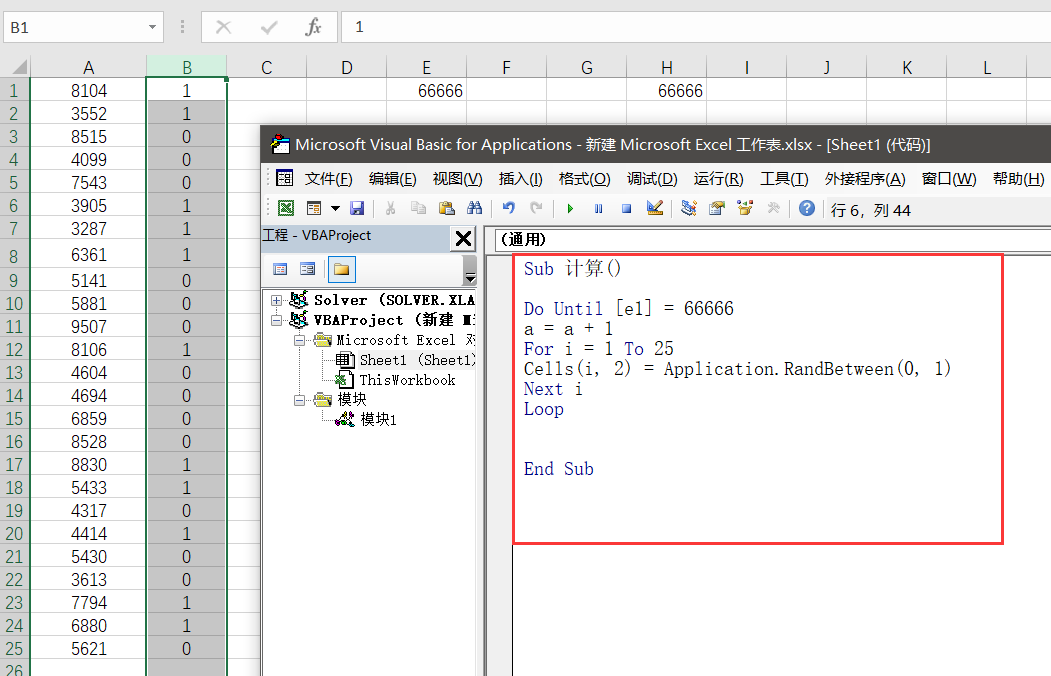Open the Object Browser icon

(744, 209)
